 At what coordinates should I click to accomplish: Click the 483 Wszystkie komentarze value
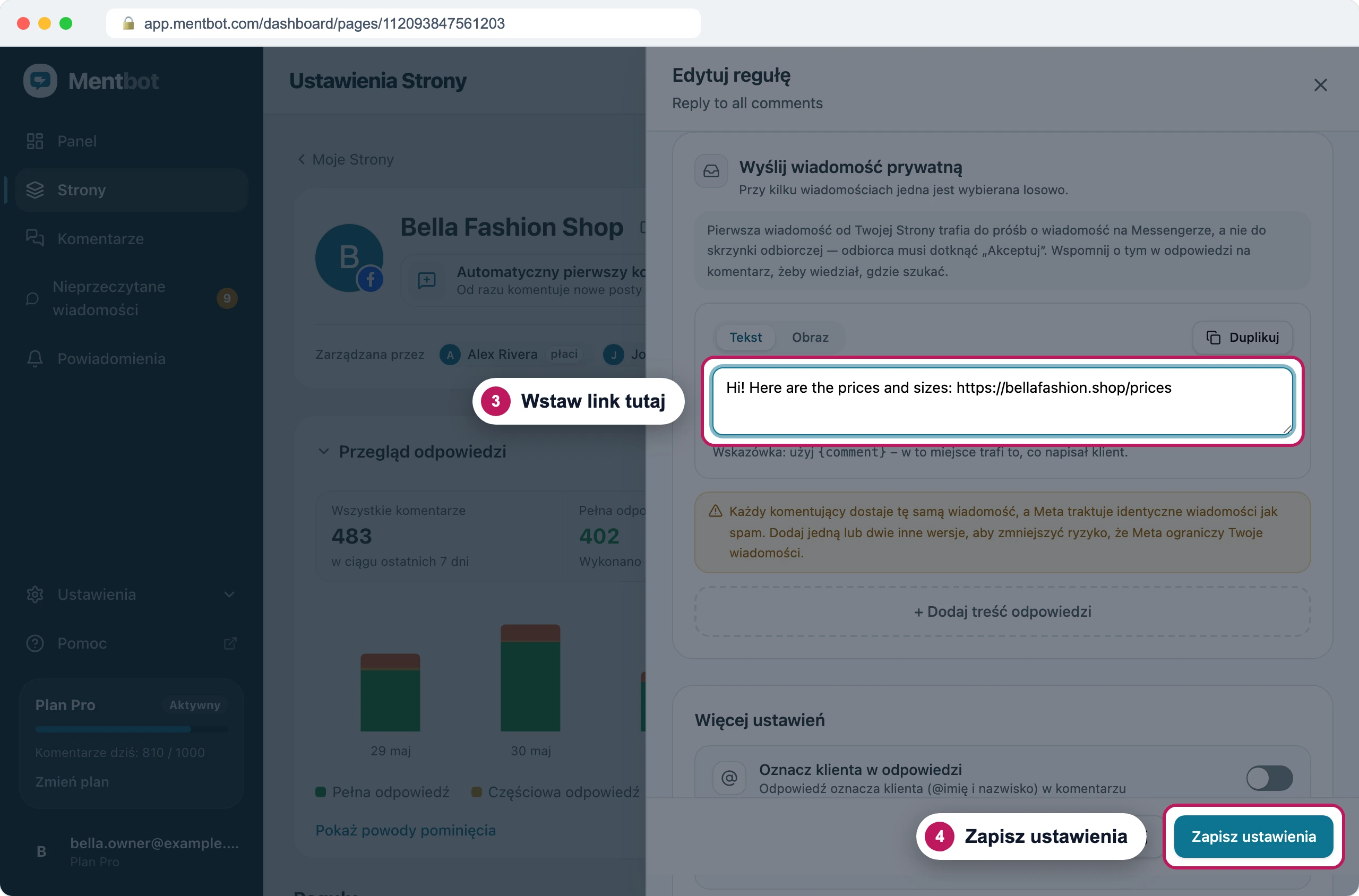click(351, 536)
